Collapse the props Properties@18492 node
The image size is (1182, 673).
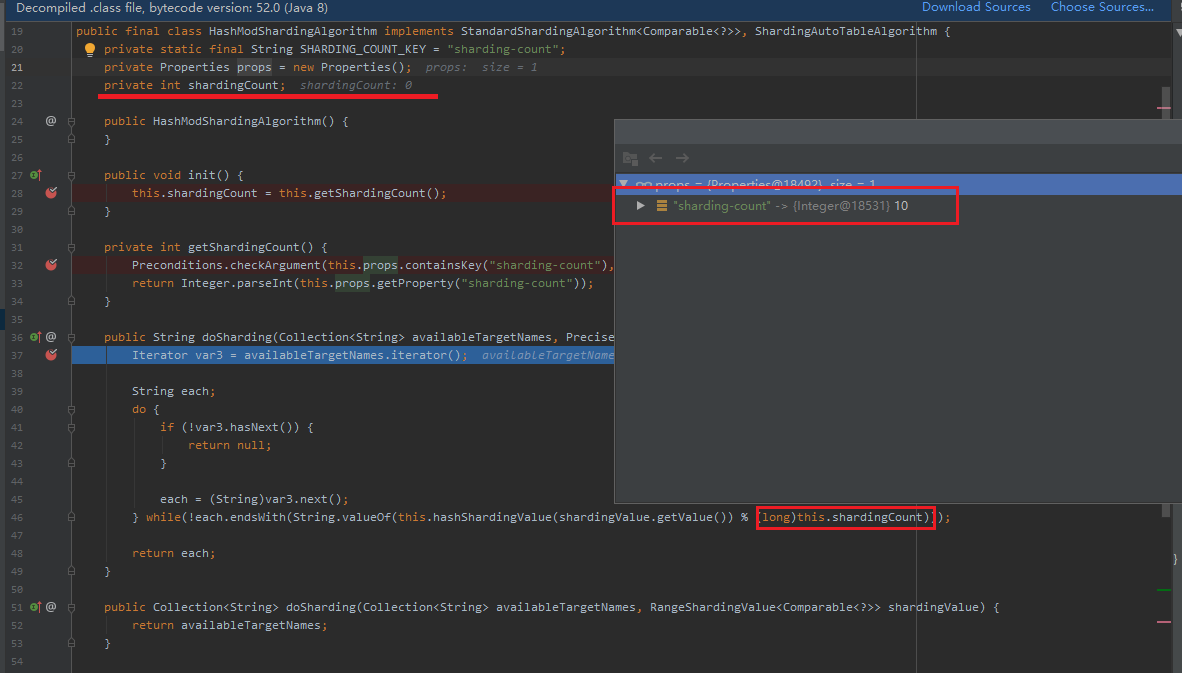(x=622, y=184)
